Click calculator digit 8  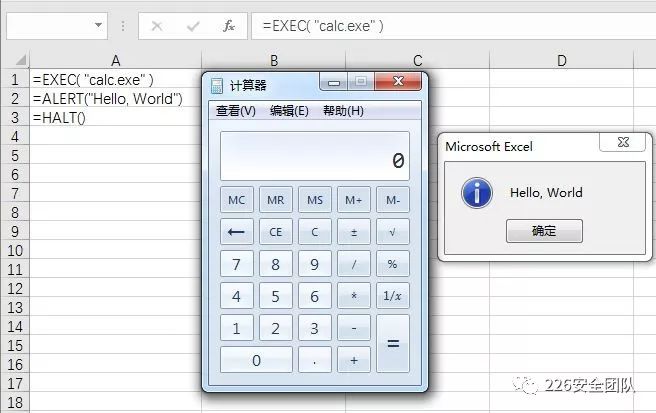pyautogui.click(x=276, y=264)
